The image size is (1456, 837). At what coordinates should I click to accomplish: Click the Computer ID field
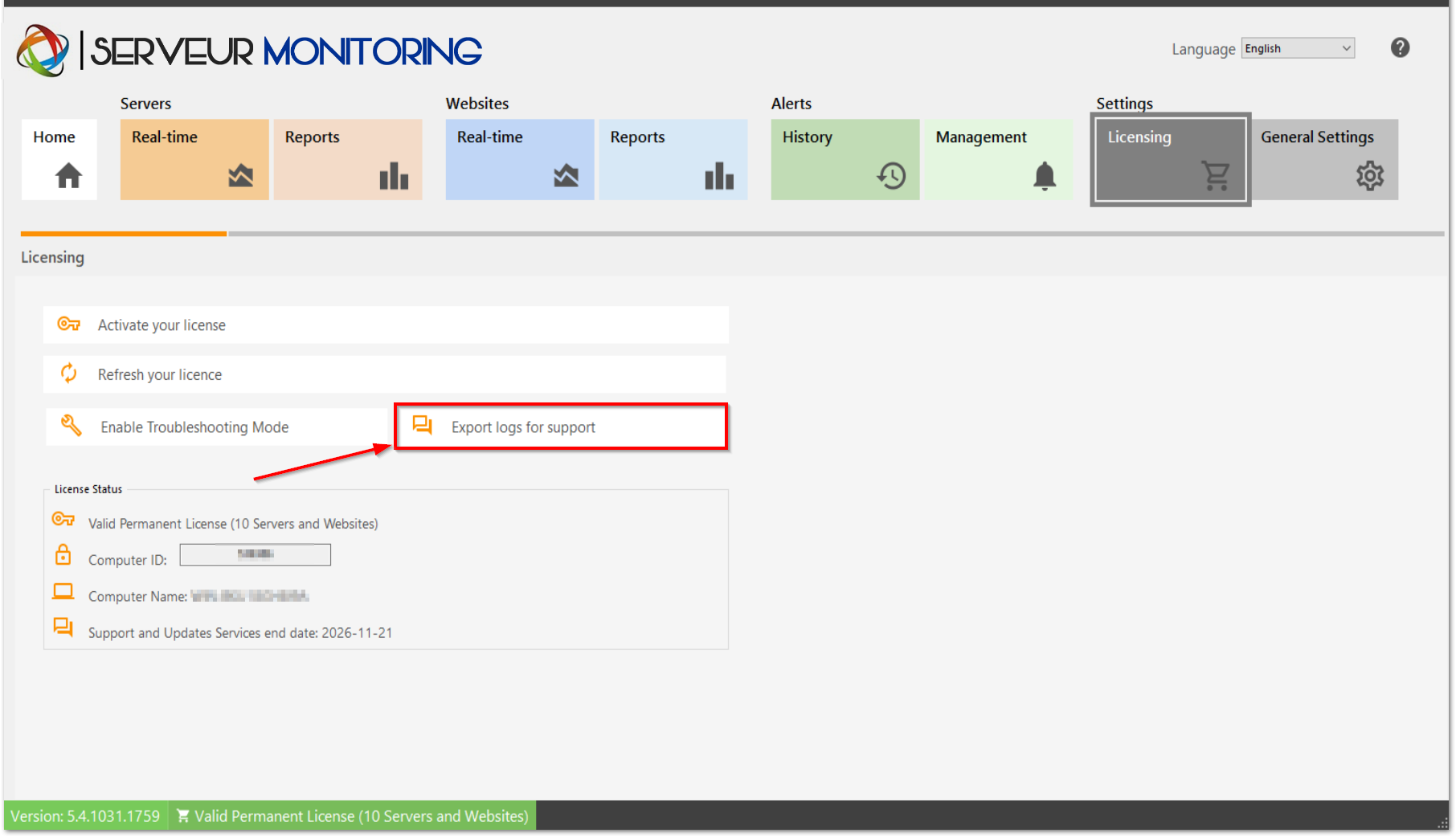pos(255,554)
